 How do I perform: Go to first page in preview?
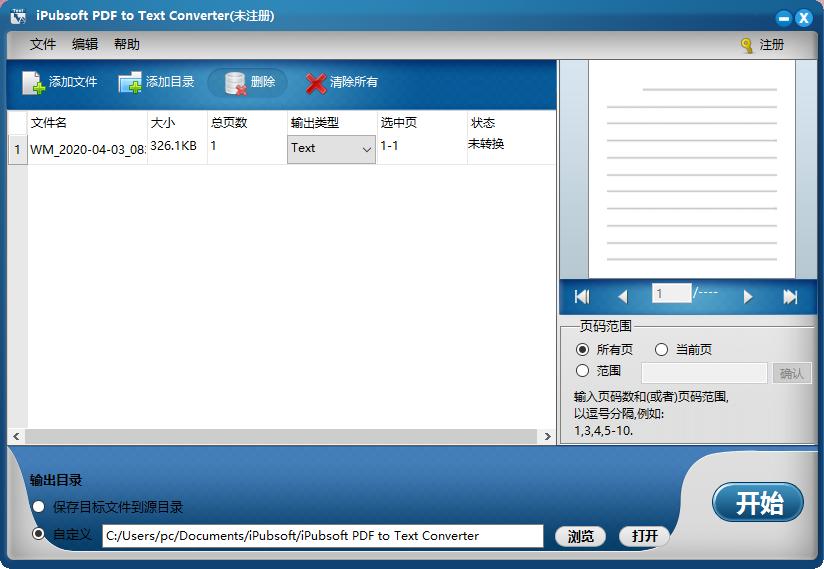pyautogui.click(x=582, y=296)
